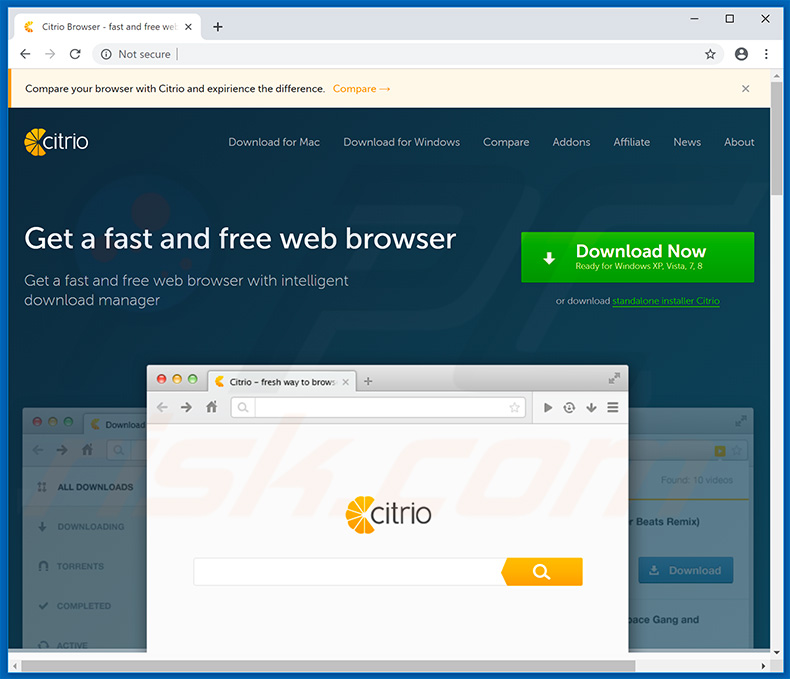
Task: Open Download for Windows menu item
Action: tap(402, 142)
